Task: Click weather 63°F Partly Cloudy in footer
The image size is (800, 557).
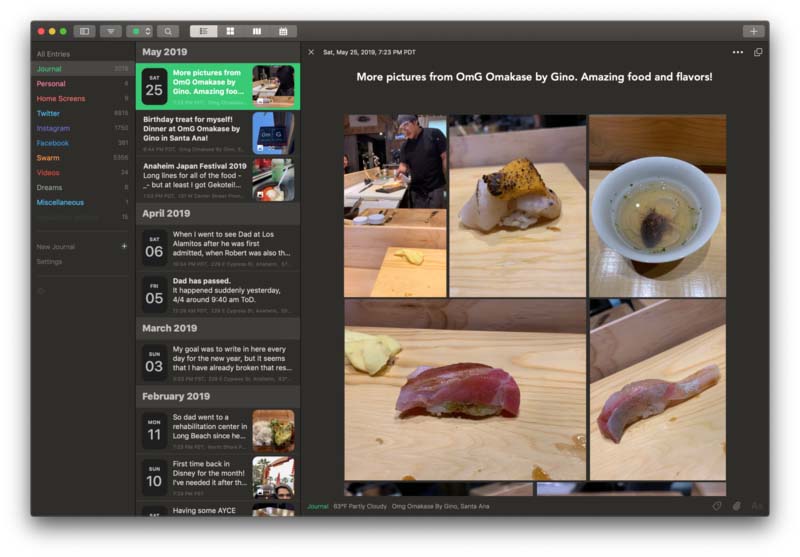Action: pos(360,507)
